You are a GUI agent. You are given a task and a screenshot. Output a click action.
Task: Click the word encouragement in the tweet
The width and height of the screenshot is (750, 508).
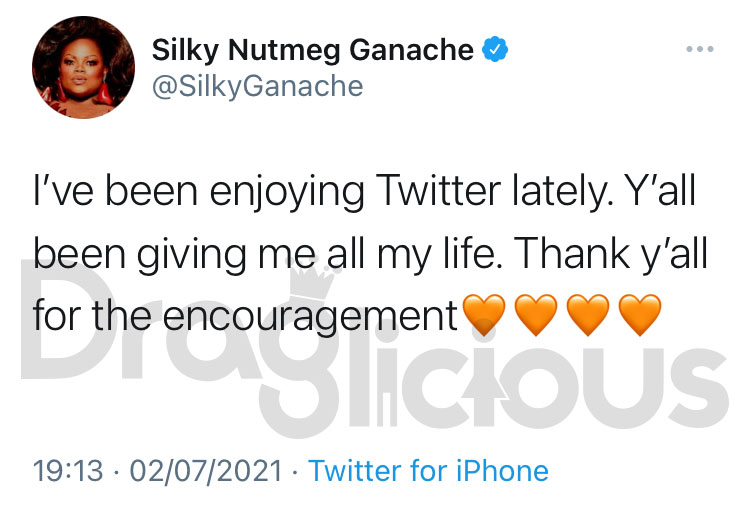(x=310, y=317)
